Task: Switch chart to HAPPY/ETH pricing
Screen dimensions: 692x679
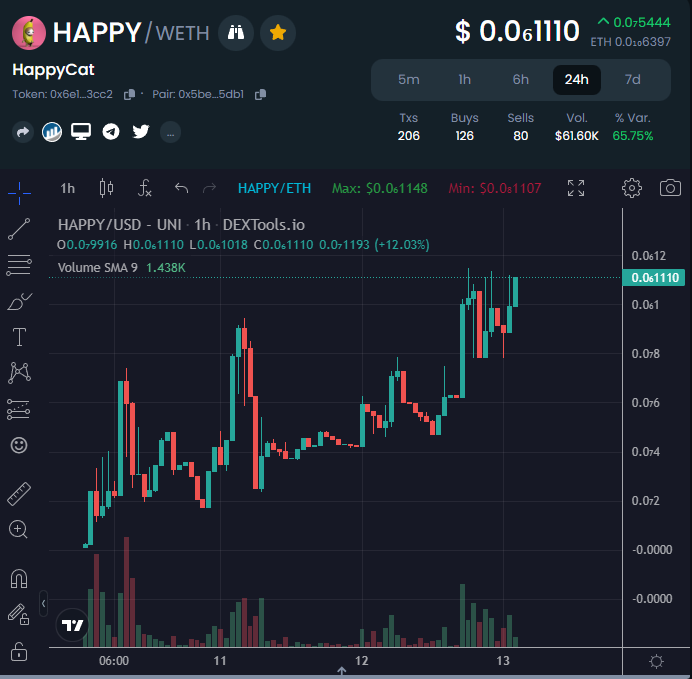Action: tap(275, 188)
